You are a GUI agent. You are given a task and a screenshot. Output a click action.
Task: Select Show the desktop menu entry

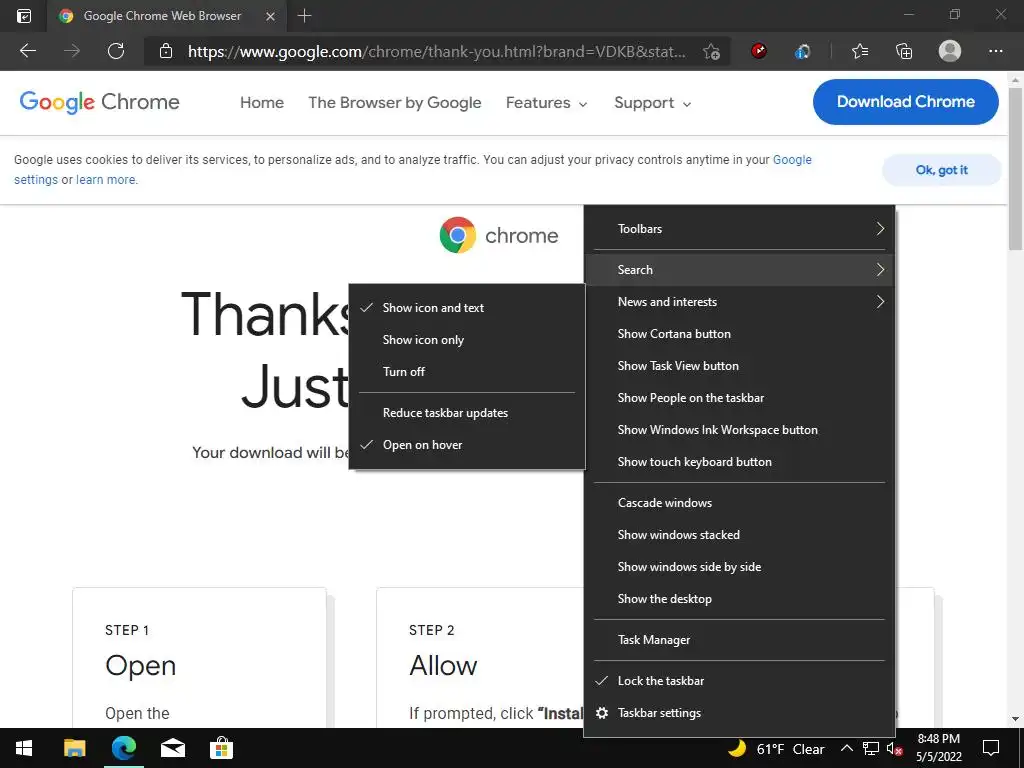pyautogui.click(x=739, y=599)
